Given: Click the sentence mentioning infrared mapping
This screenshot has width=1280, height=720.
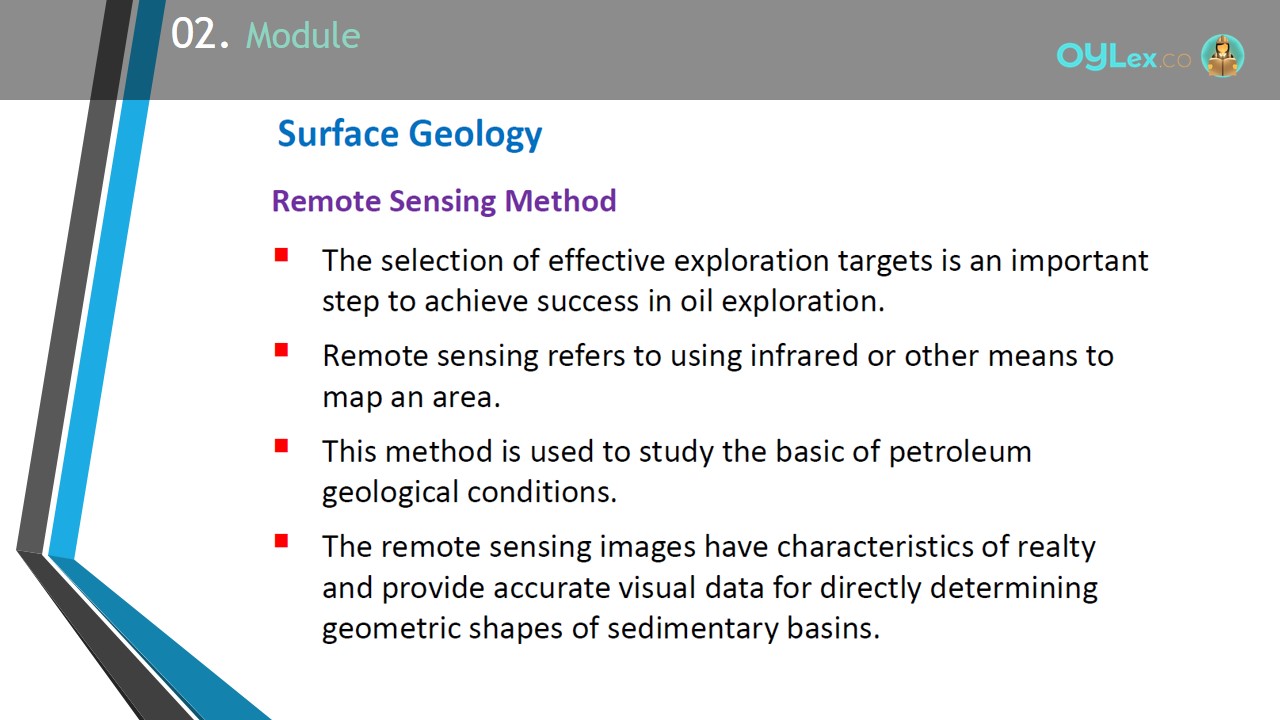Looking at the screenshot, I should (717, 375).
